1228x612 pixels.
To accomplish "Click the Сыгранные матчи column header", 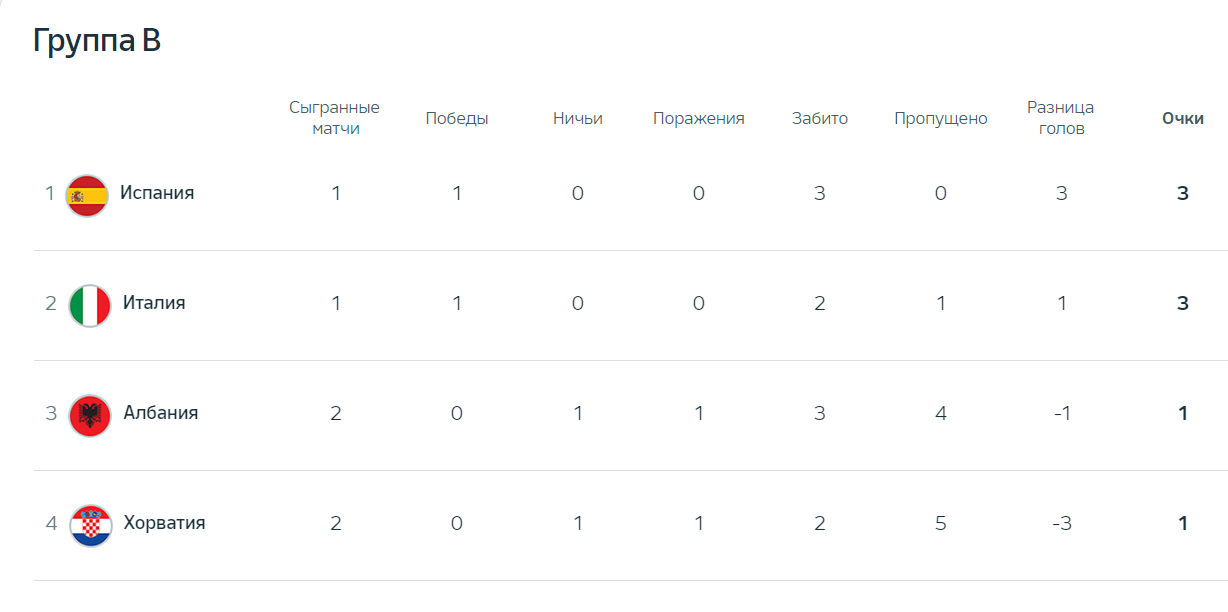I will coord(335,118).
